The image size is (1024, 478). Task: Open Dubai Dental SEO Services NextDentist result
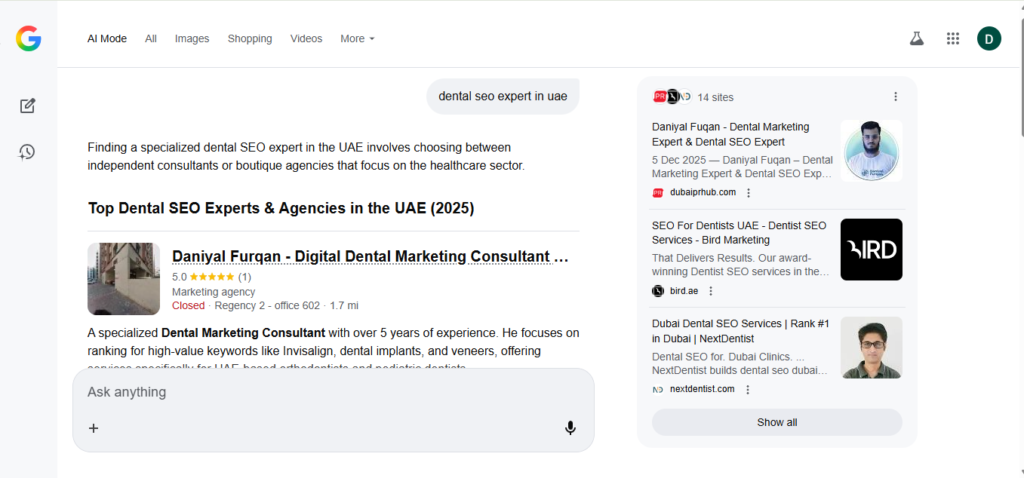click(741, 331)
